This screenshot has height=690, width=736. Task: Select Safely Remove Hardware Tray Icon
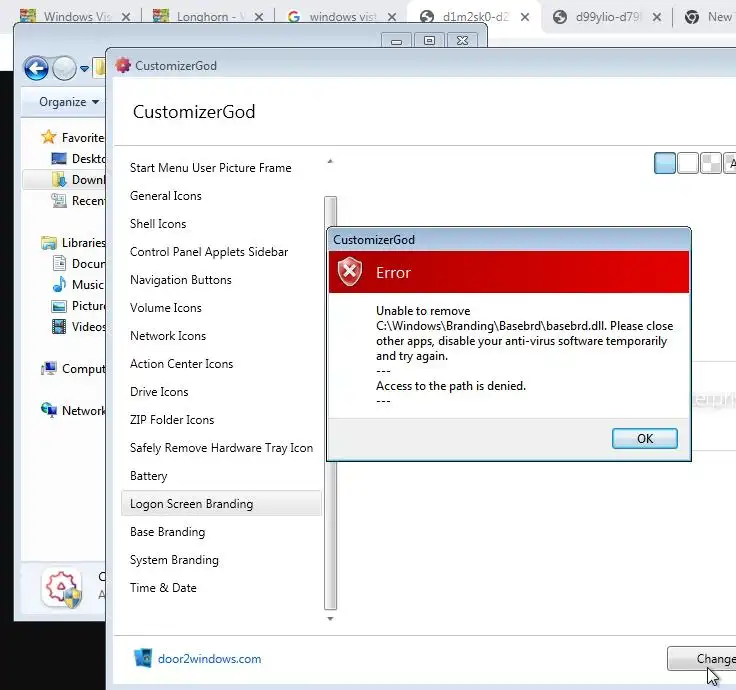(222, 448)
